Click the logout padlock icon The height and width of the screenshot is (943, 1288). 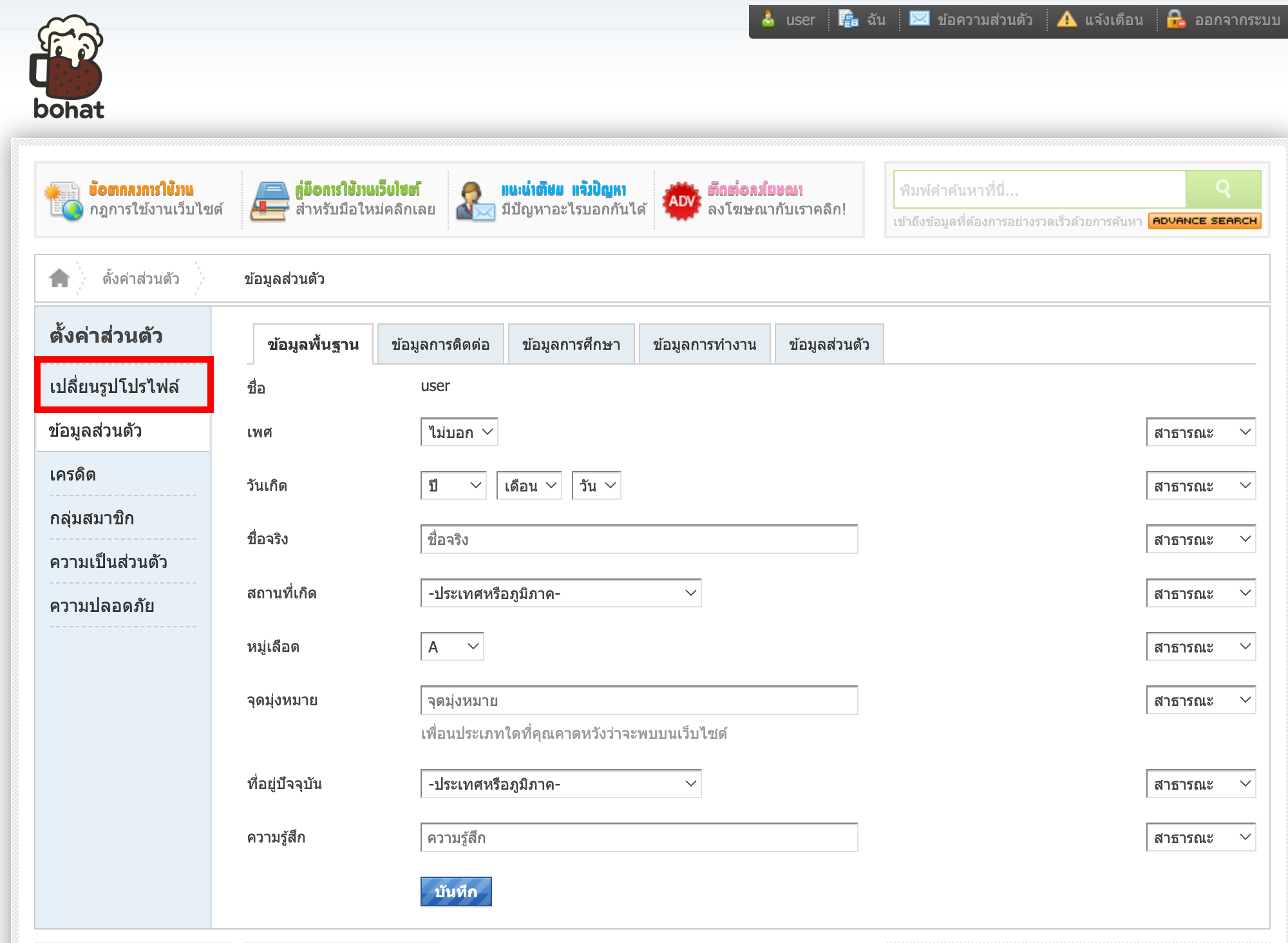(1175, 19)
